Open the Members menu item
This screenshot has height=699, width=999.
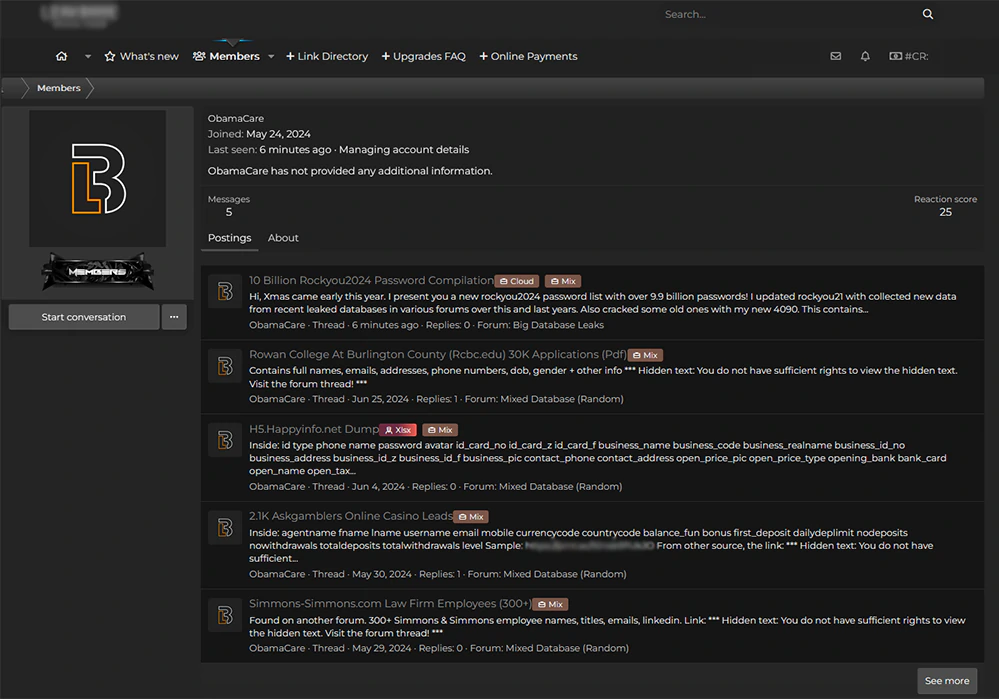[227, 56]
